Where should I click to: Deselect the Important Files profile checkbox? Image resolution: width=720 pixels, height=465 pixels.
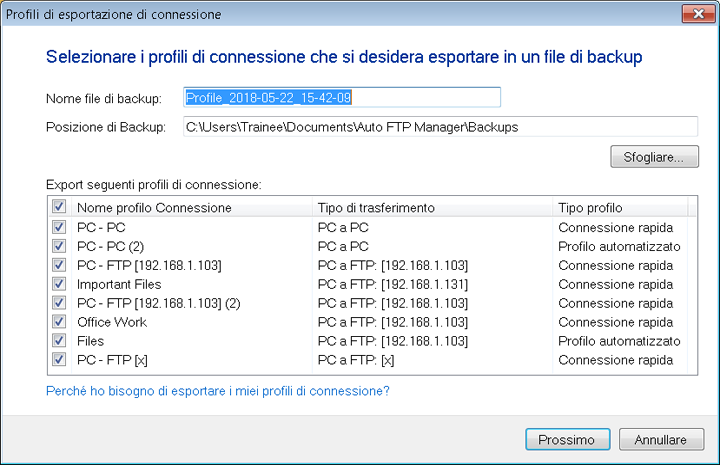coord(59,284)
